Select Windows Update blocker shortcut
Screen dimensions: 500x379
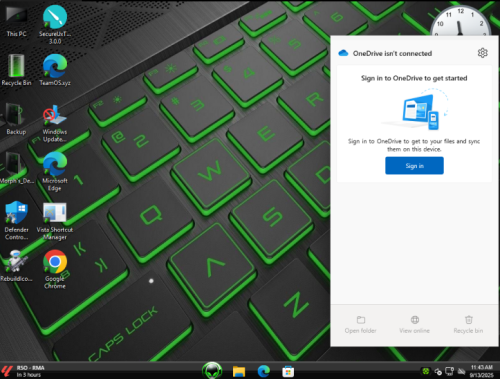(55, 123)
